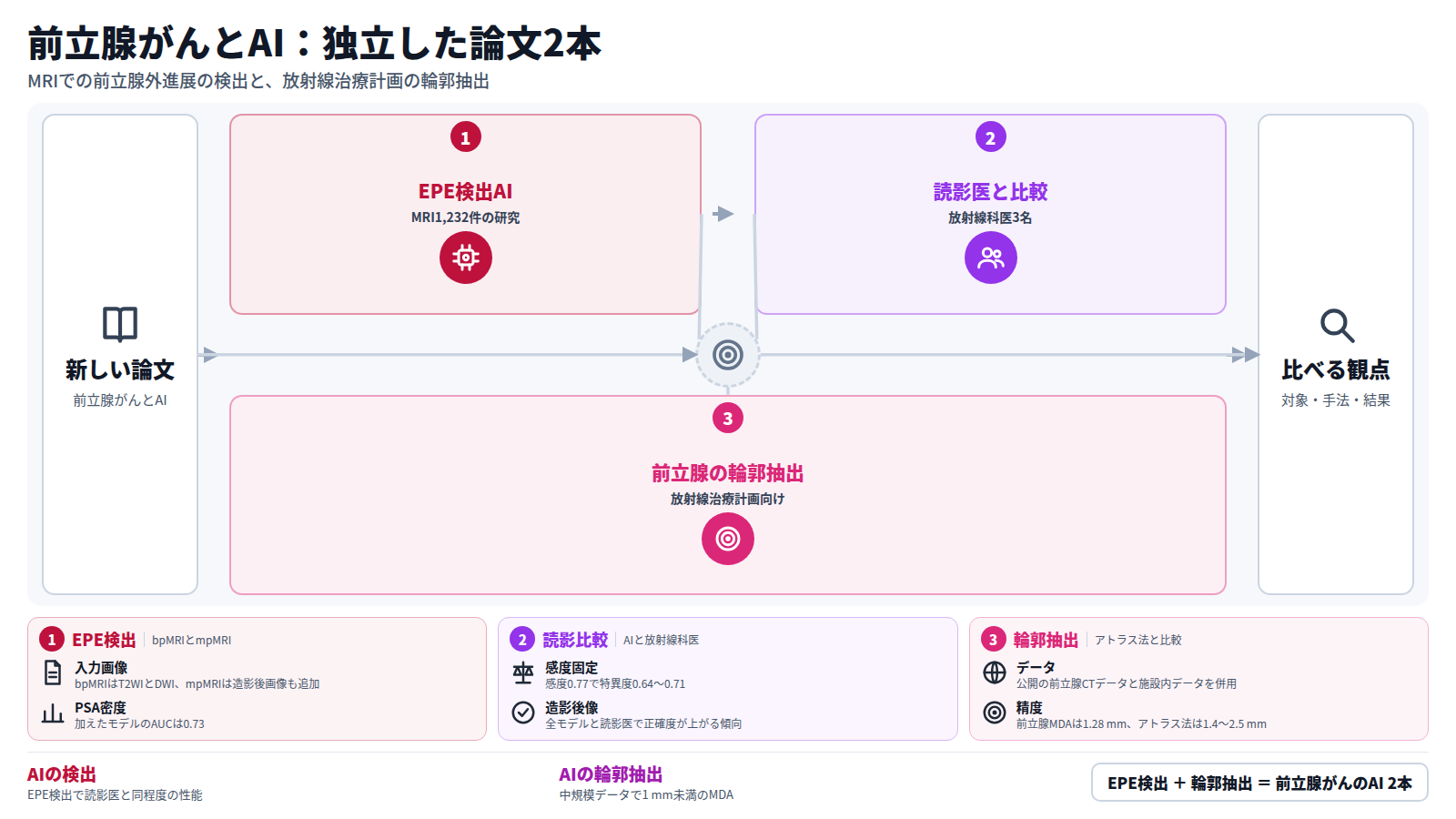Click the magnifying glass icon above 比べる観点
The width and height of the screenshot is (1456, 819).
(1337, 325)
